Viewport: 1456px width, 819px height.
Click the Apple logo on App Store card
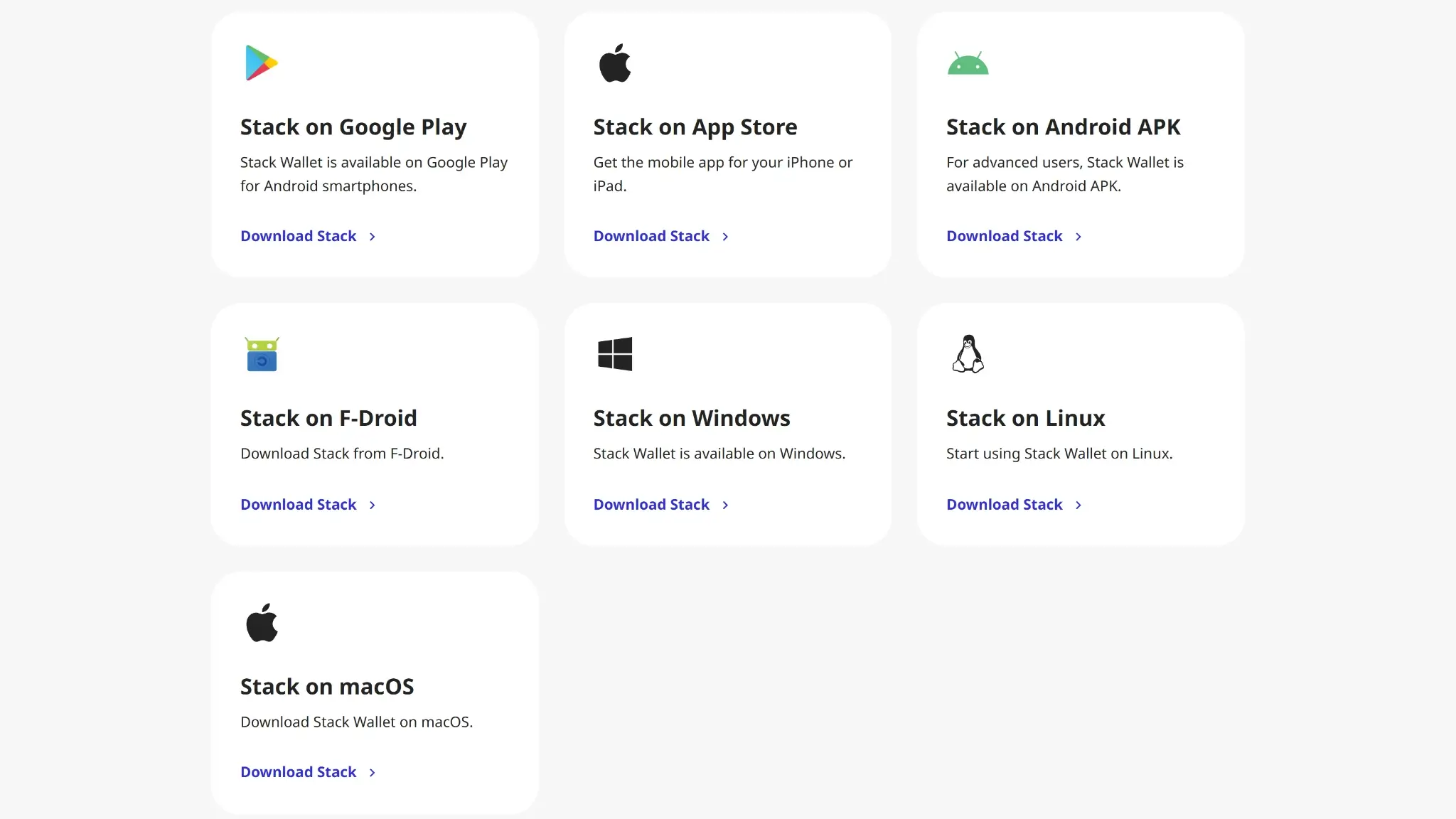click(615, 63)
